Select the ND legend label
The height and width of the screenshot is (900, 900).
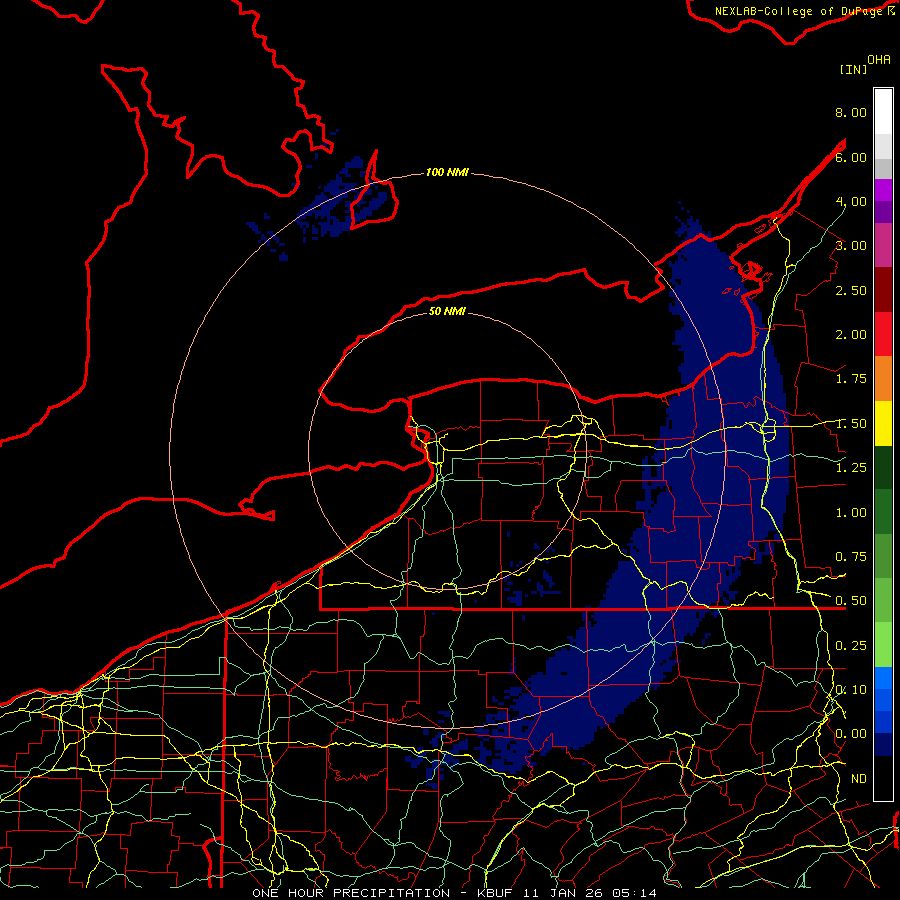click(x=859, y=779)
